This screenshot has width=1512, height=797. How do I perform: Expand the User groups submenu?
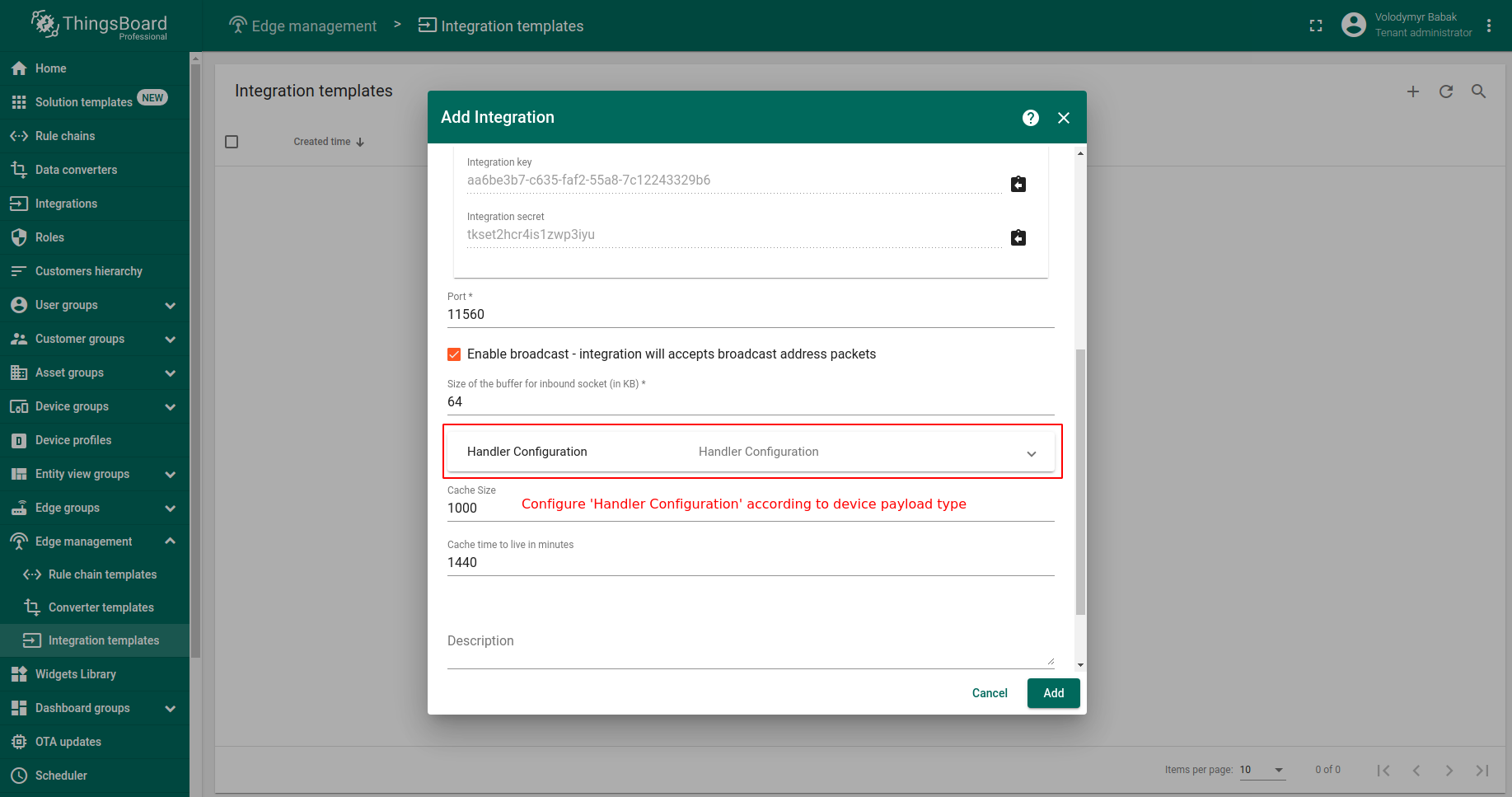(x=171, y=306)
